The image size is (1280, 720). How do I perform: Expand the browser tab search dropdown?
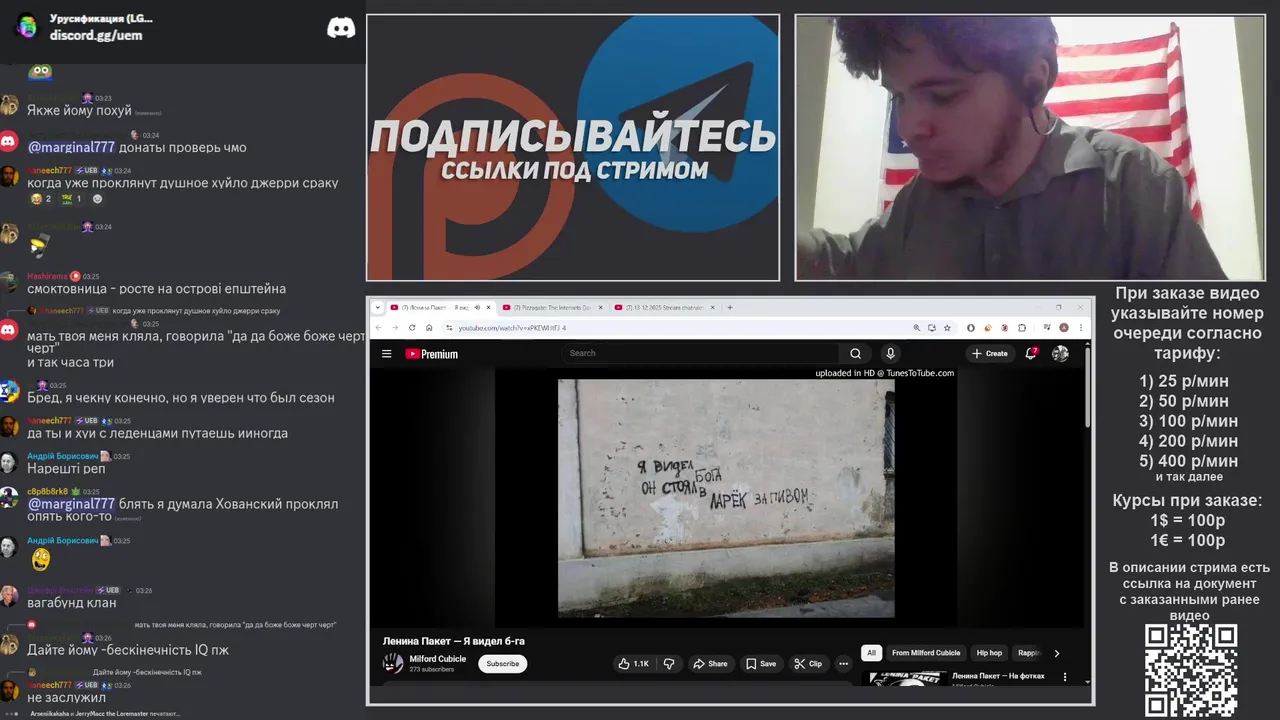click(377, 307)
